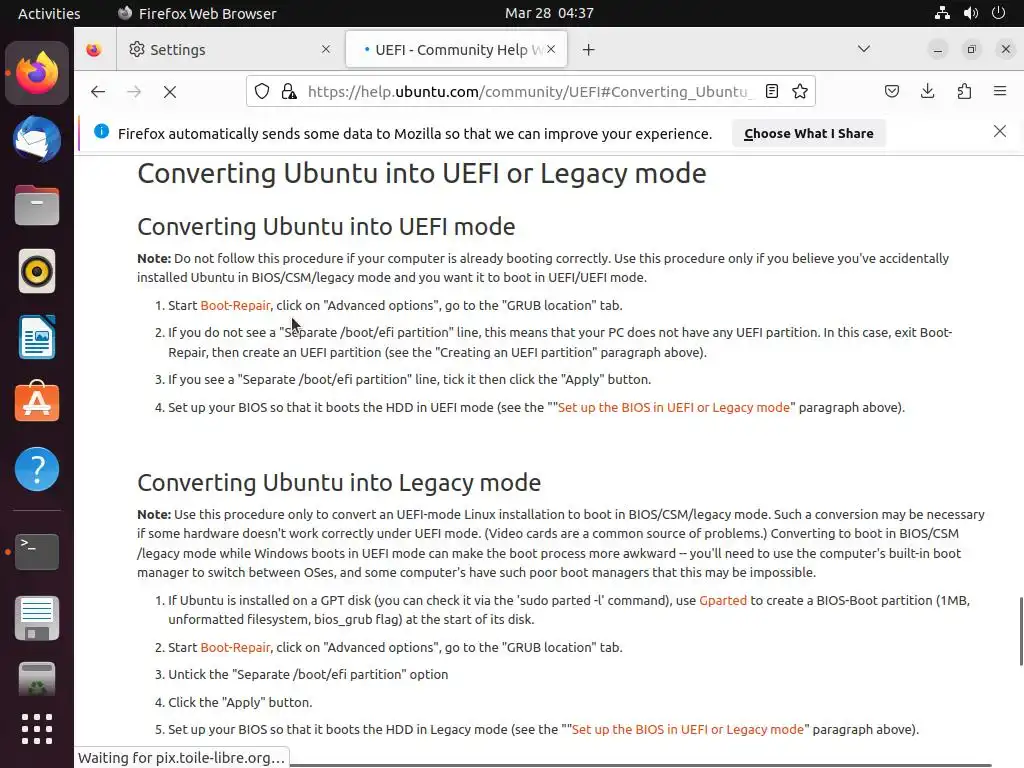
Task: Open Boot-Repair link in Legacy mode section
Action: coord(235,648)
